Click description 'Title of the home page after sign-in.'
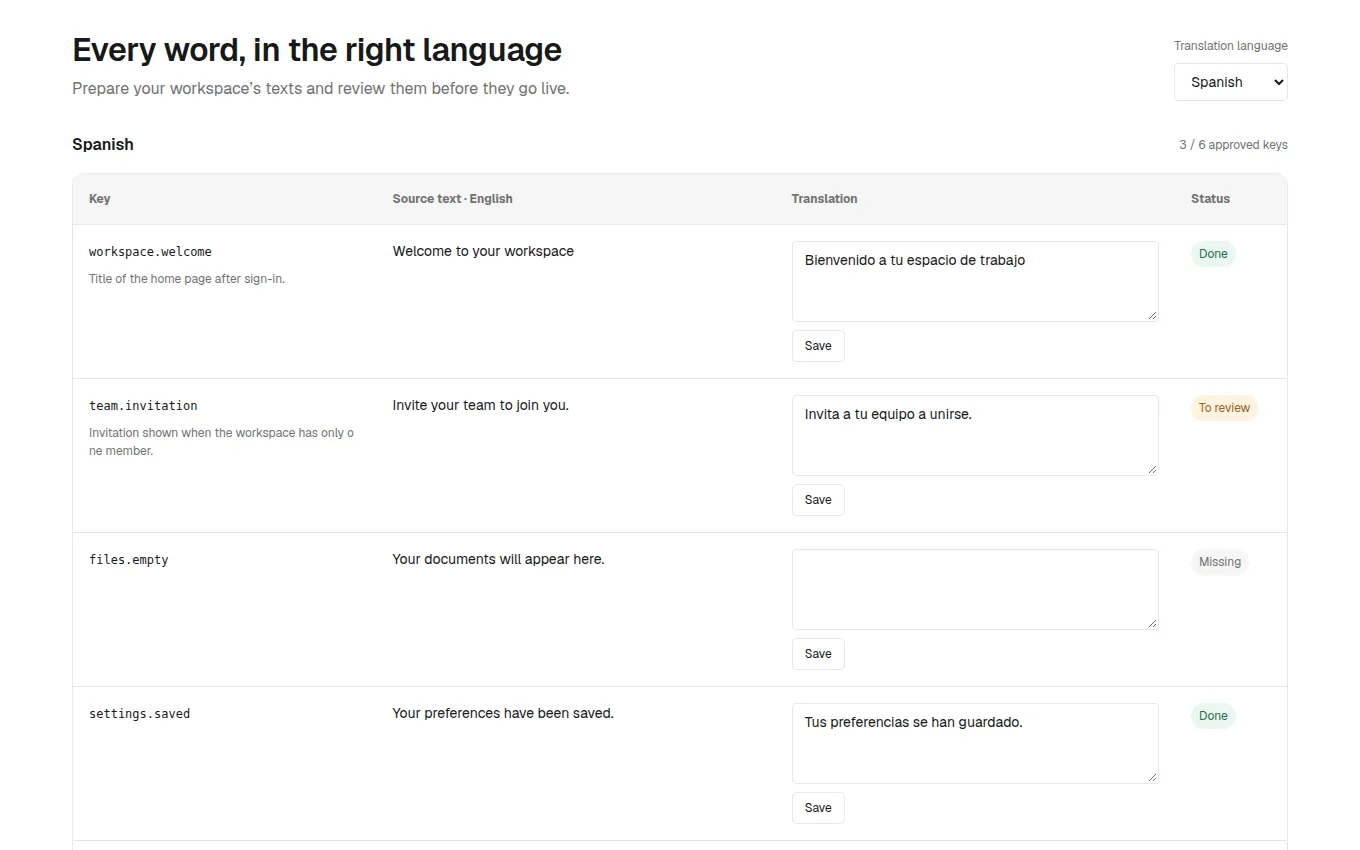This screenshot has width=1360, height=850. [x=187, y=279]
